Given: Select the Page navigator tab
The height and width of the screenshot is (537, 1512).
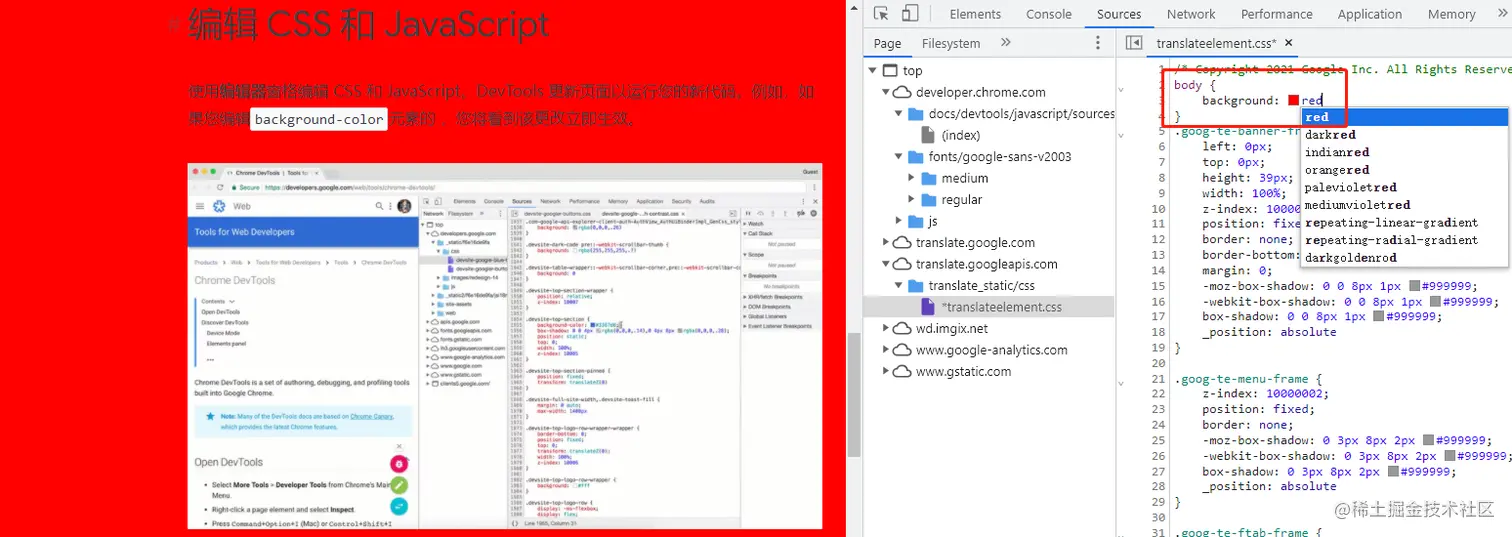Looking at the screenshot, I should [887, 43].
